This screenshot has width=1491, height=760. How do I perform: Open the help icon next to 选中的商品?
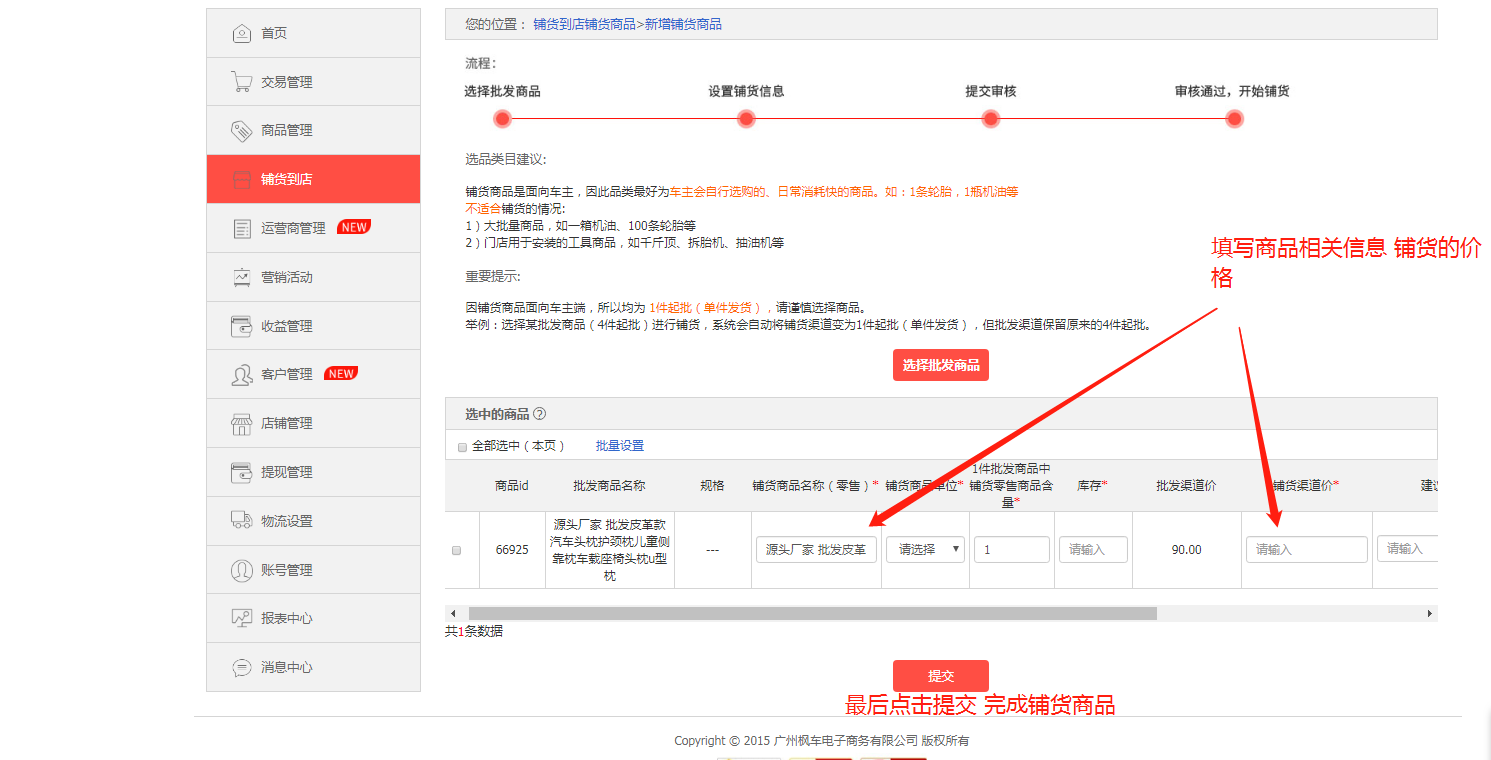tap(539, 413)
